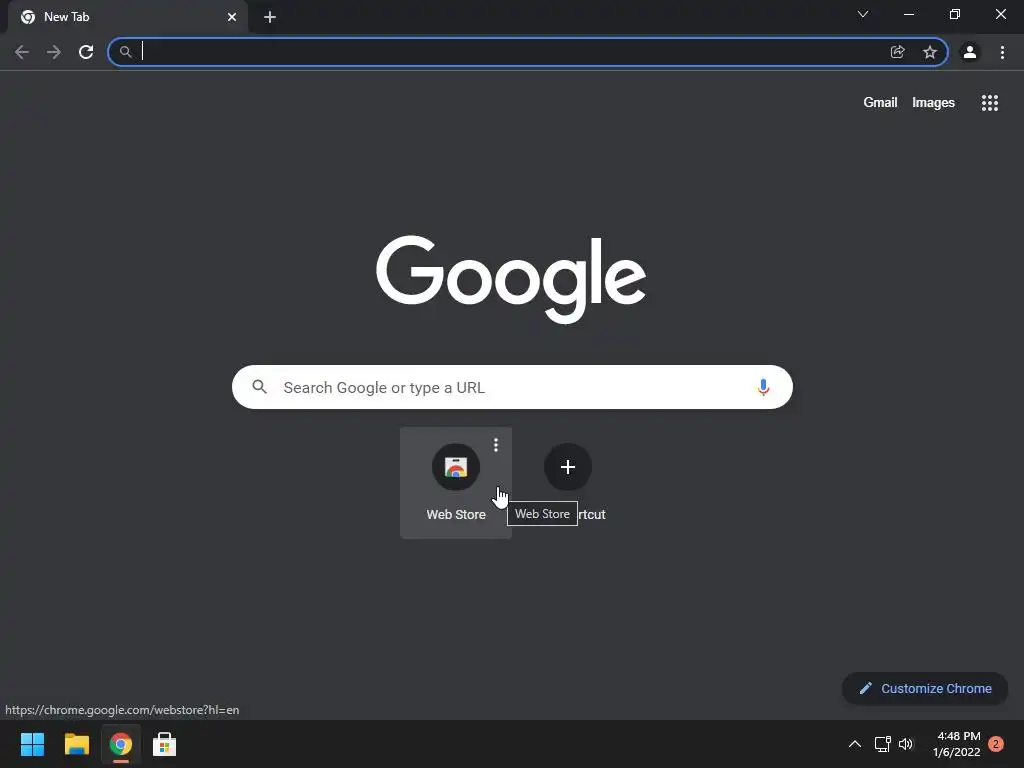Add a shortcut with the plus tile
Image resolution: width=1024 pixels, height=768 pixels.
click(568, 467)
